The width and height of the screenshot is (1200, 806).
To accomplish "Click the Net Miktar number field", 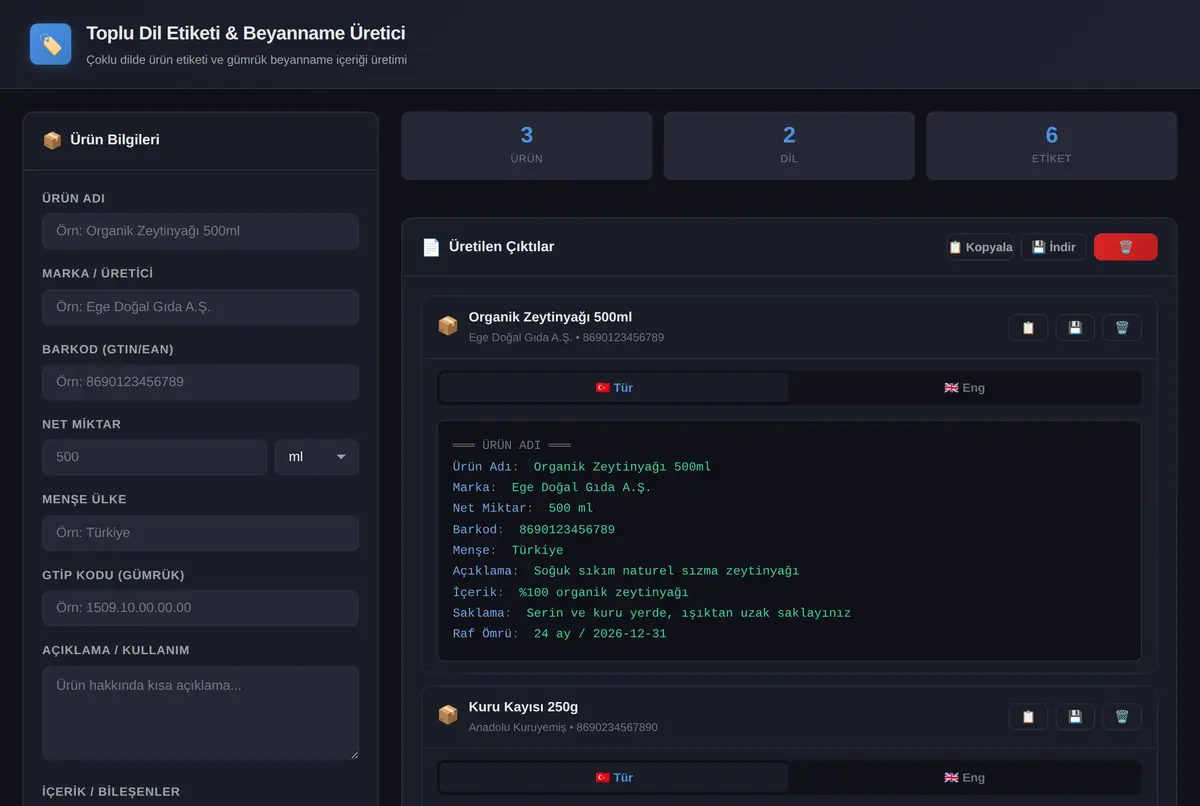I will pyautogui.click(x=155, y=457).
